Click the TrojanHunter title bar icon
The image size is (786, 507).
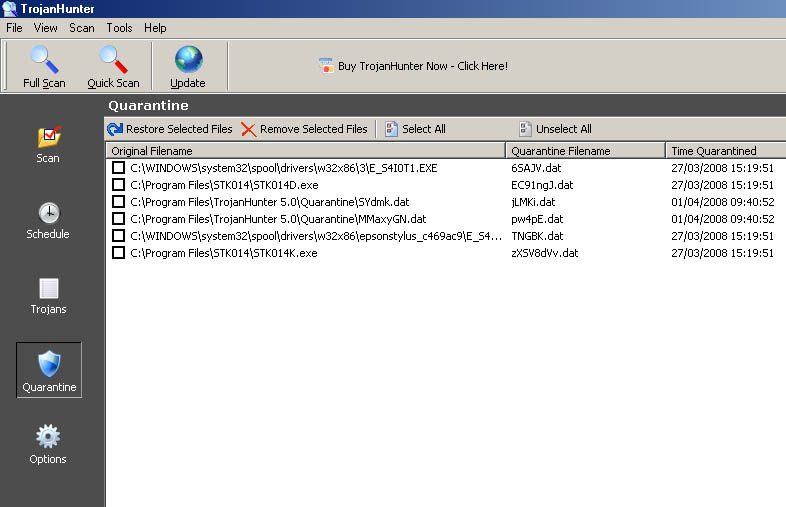pos(10,9)
